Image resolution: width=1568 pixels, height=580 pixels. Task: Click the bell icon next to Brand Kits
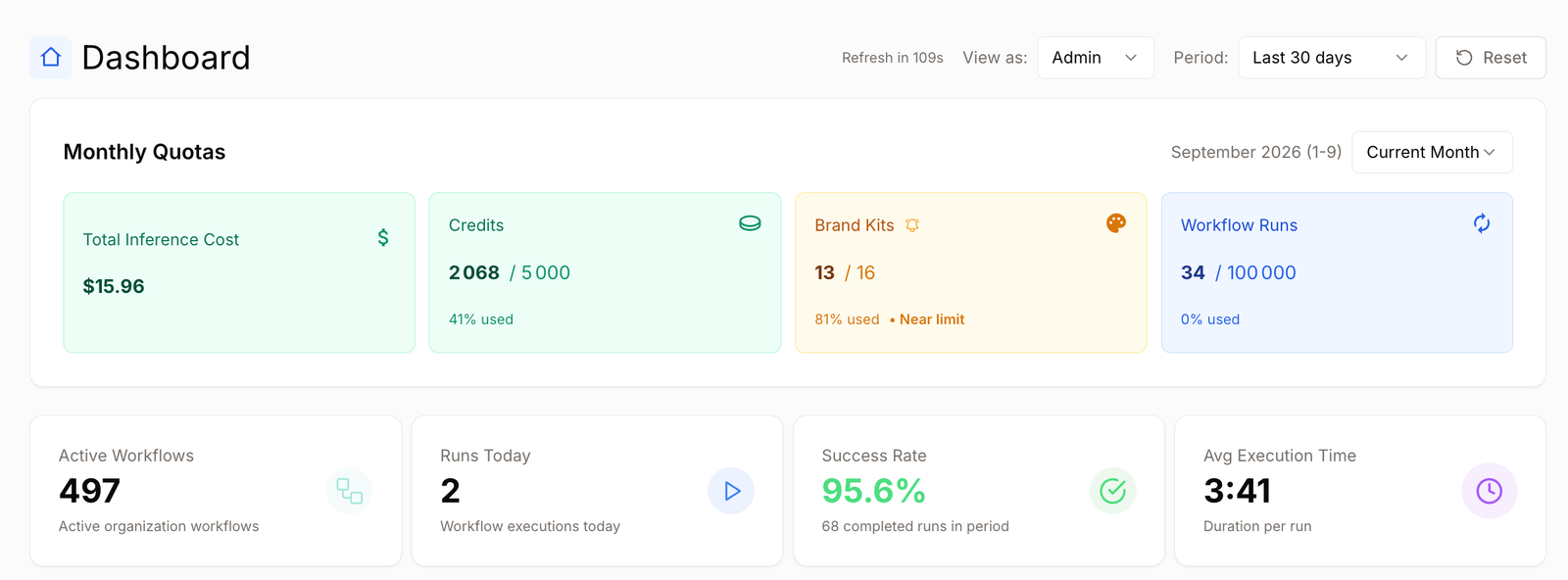point(912,225)
